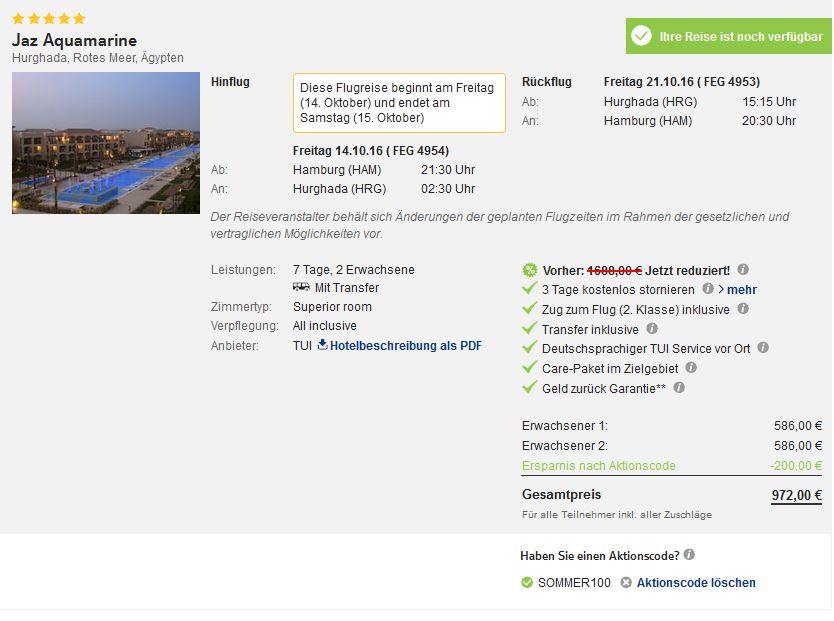Click info icon next to Care-Paket im Zielgebiet
The width and height of the screenshot is (834, 621).
(x=691, y=367)
